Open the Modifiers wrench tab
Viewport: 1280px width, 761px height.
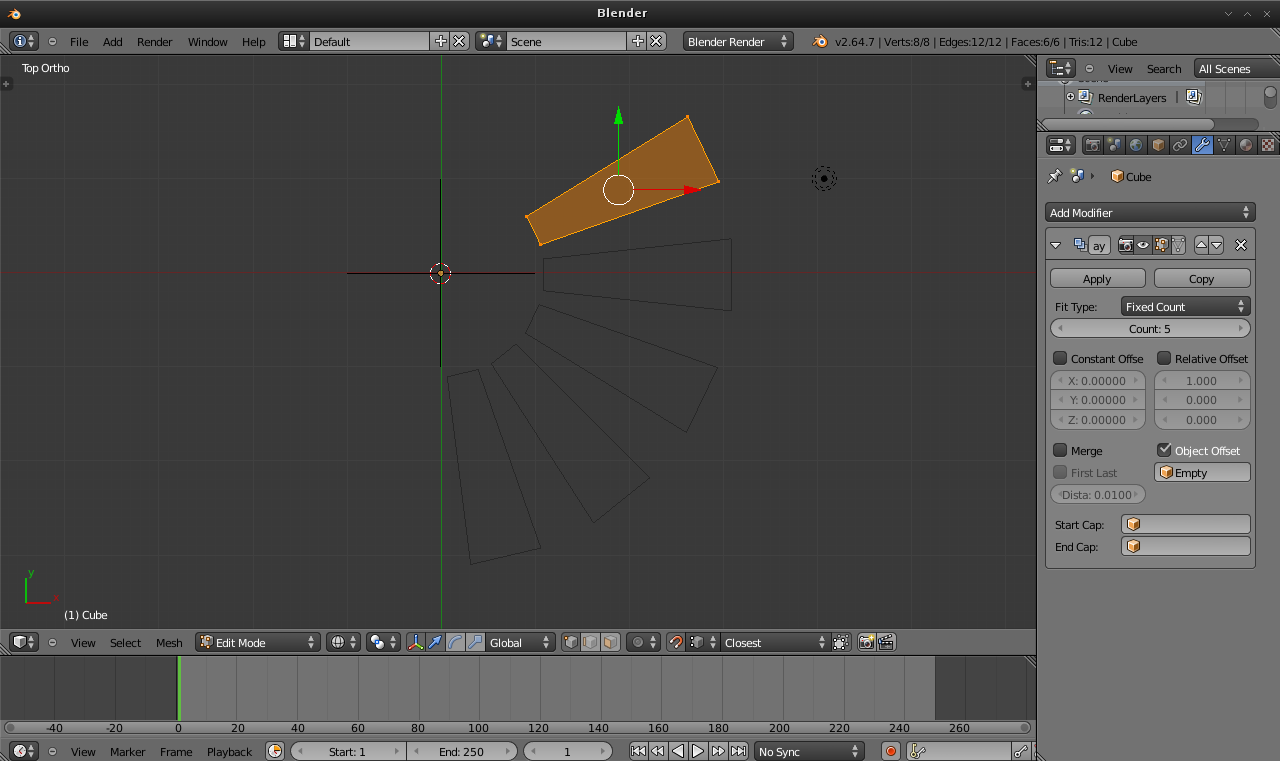coord(1203,145)
